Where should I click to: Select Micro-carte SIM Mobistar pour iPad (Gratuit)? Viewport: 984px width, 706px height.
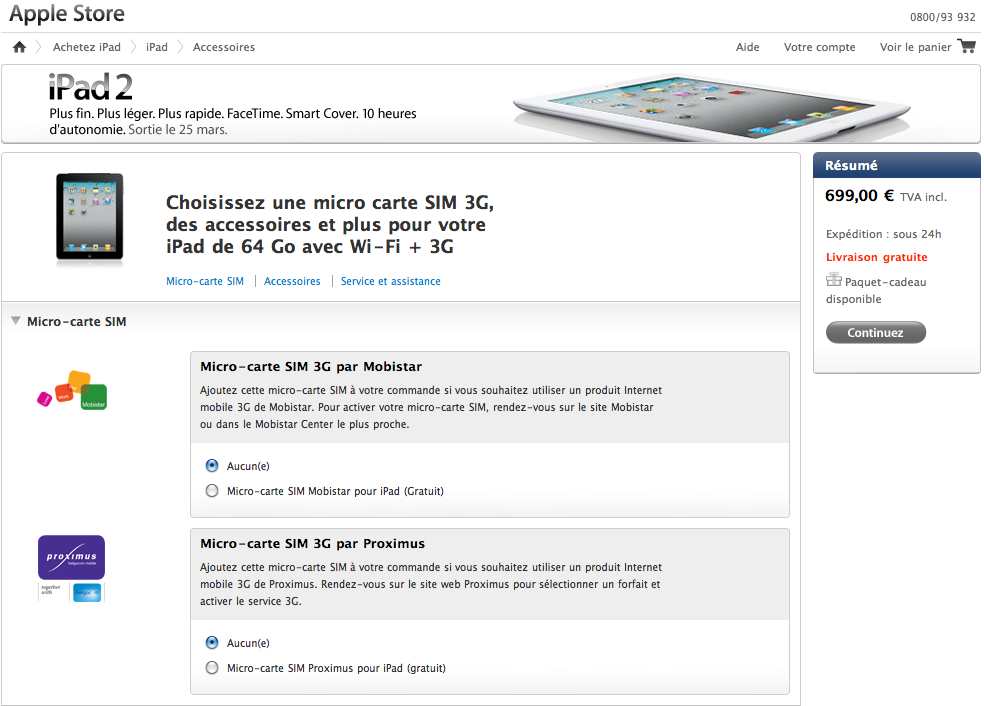click(x=212, y=491)
